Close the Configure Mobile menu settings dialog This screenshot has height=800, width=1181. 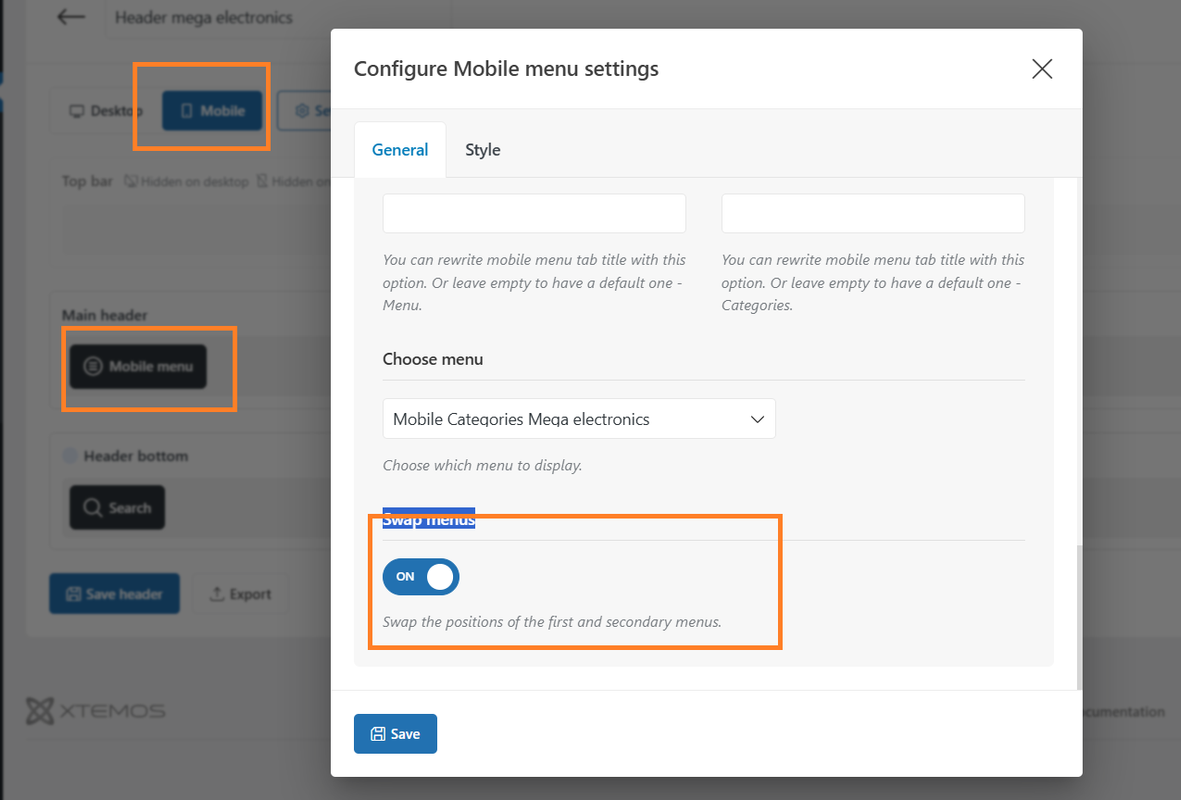(x=1042, y=69)
